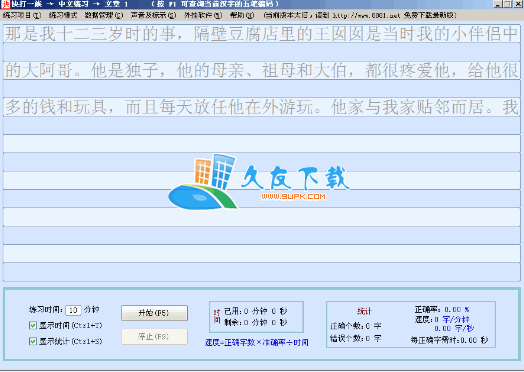Start practice with 开始(F5) button

tap(154, 313)
